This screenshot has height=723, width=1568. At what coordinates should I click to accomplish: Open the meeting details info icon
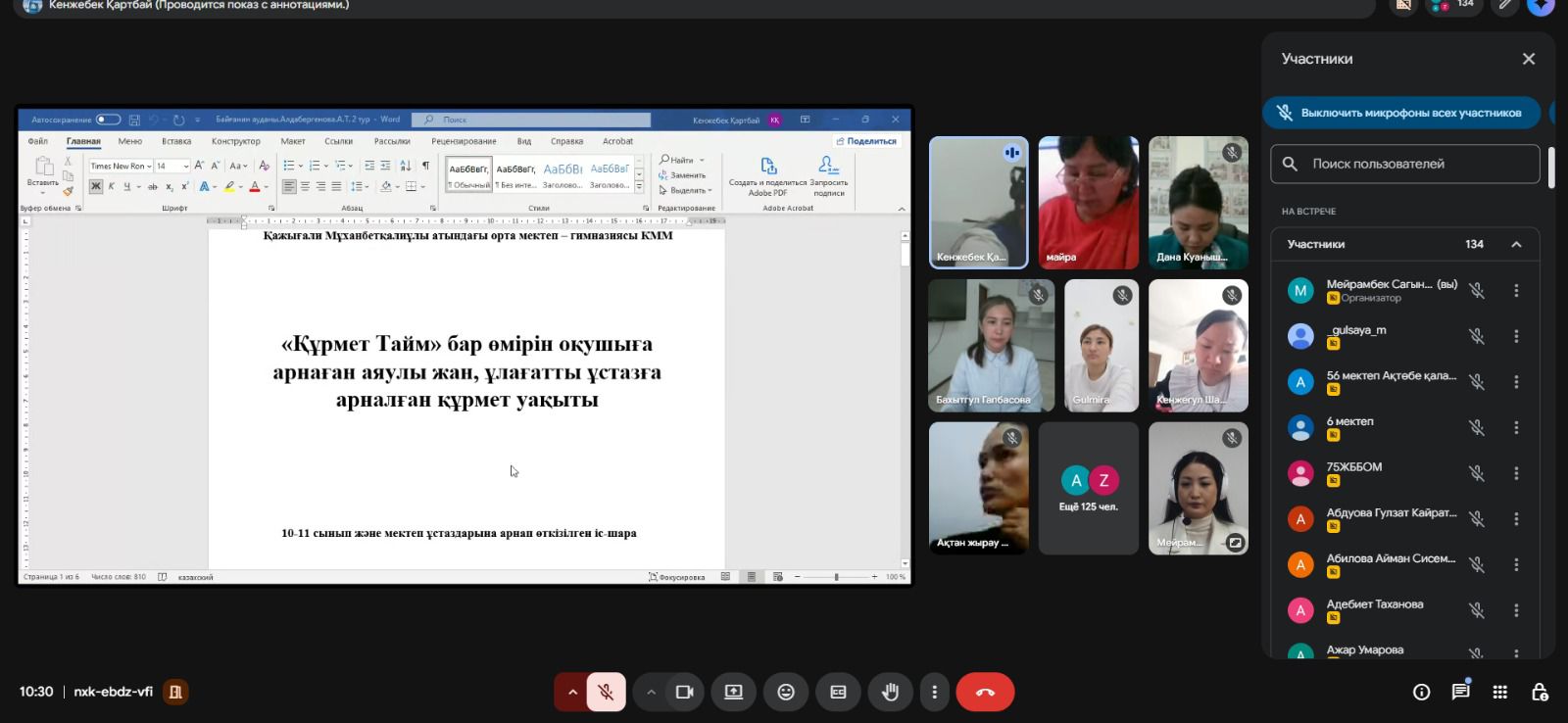pos(1421,693)
